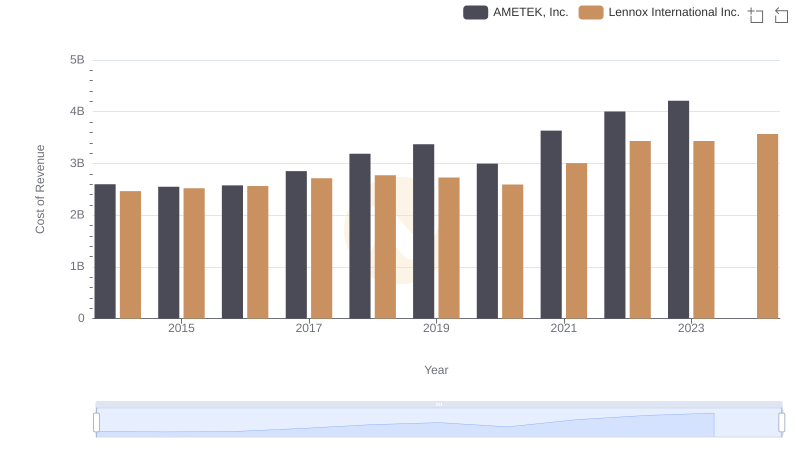Click the 2020 Lennox bar
The width and height of the screenshot is (800, 461).
[x=512, y=251]
